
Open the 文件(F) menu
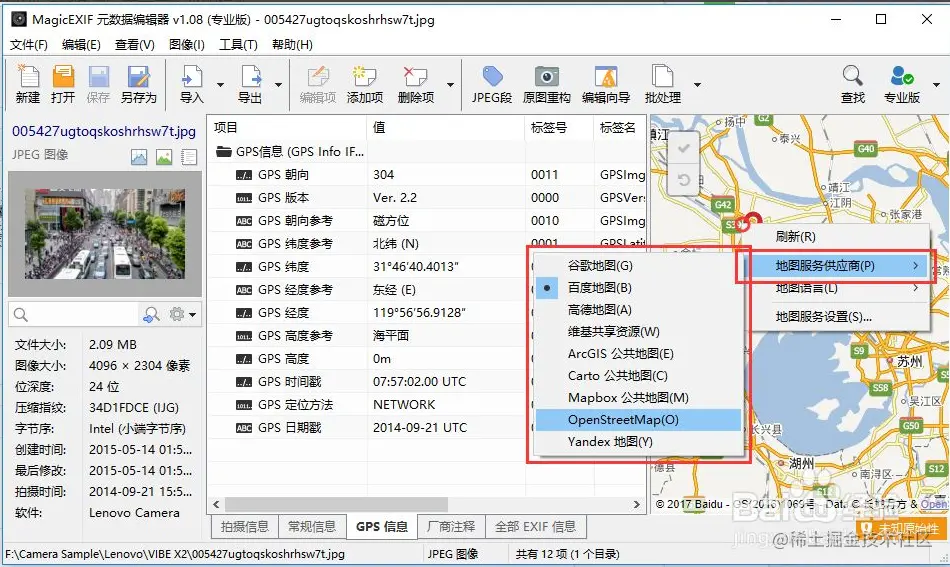[28, 45]
